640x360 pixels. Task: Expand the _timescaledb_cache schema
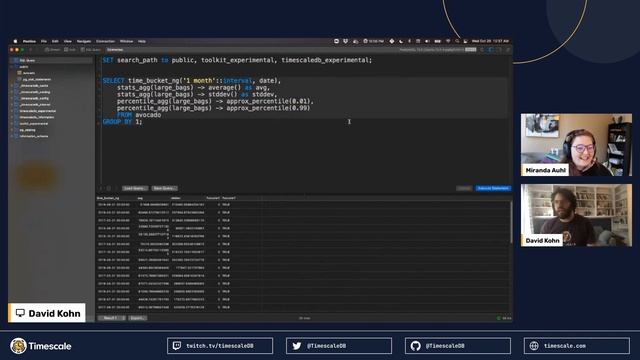[x=12, y=86]
